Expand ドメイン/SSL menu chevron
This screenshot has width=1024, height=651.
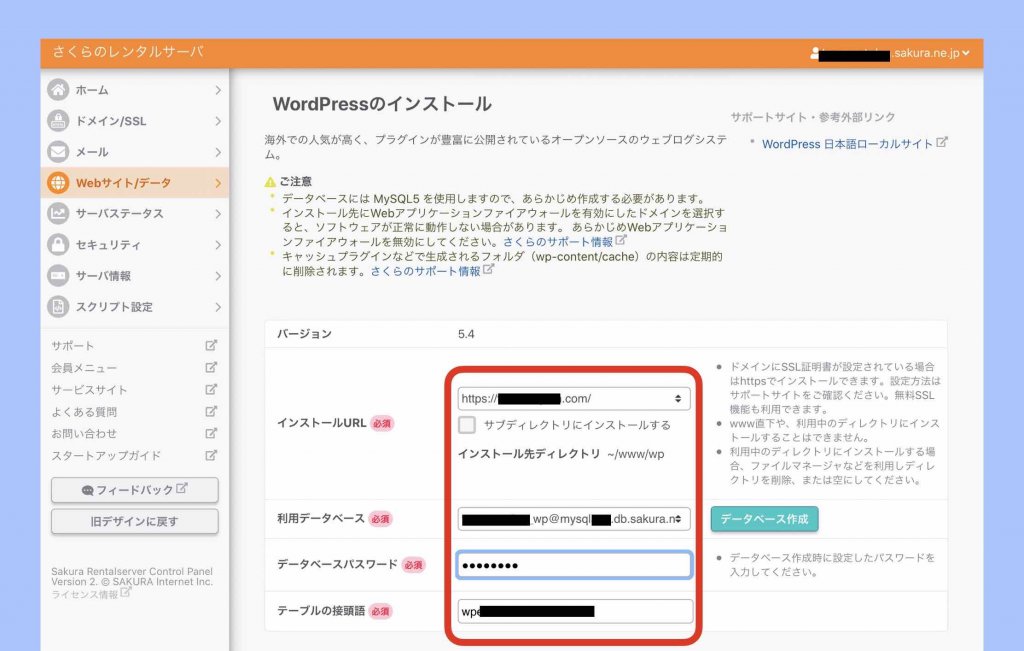pos(218,121)
